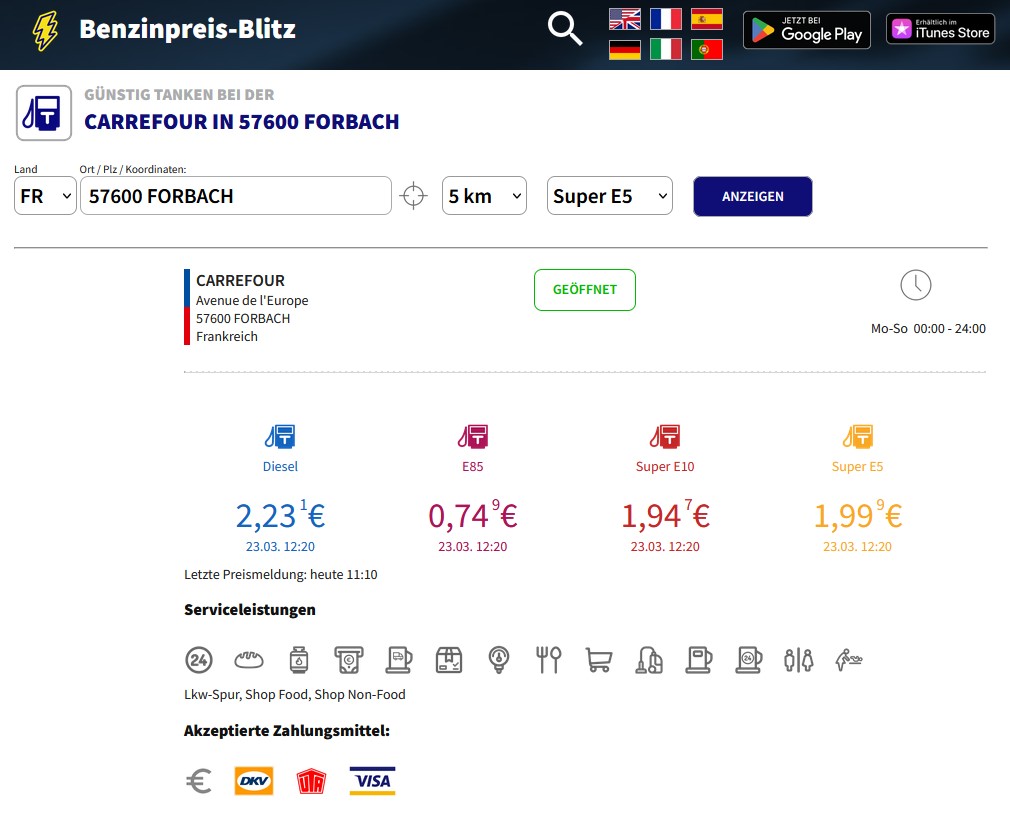Click the DKV payment card icon
This screenshot has width=1010, height=833.
coord(254,781)
